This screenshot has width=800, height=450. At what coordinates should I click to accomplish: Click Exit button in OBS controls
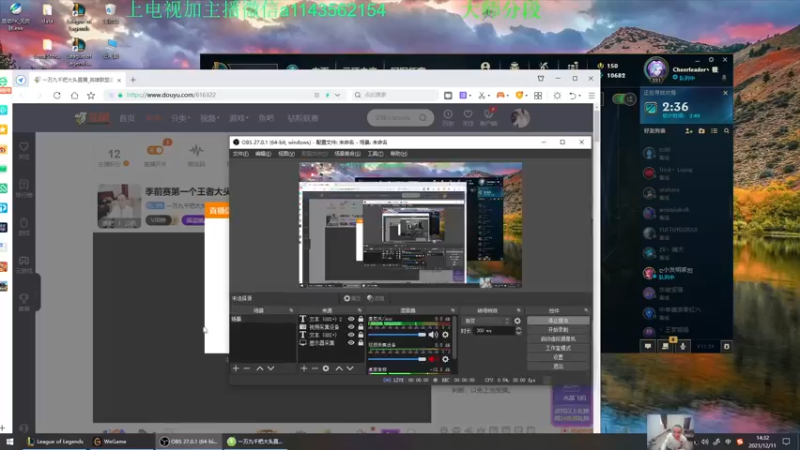[x=558, y=366]
